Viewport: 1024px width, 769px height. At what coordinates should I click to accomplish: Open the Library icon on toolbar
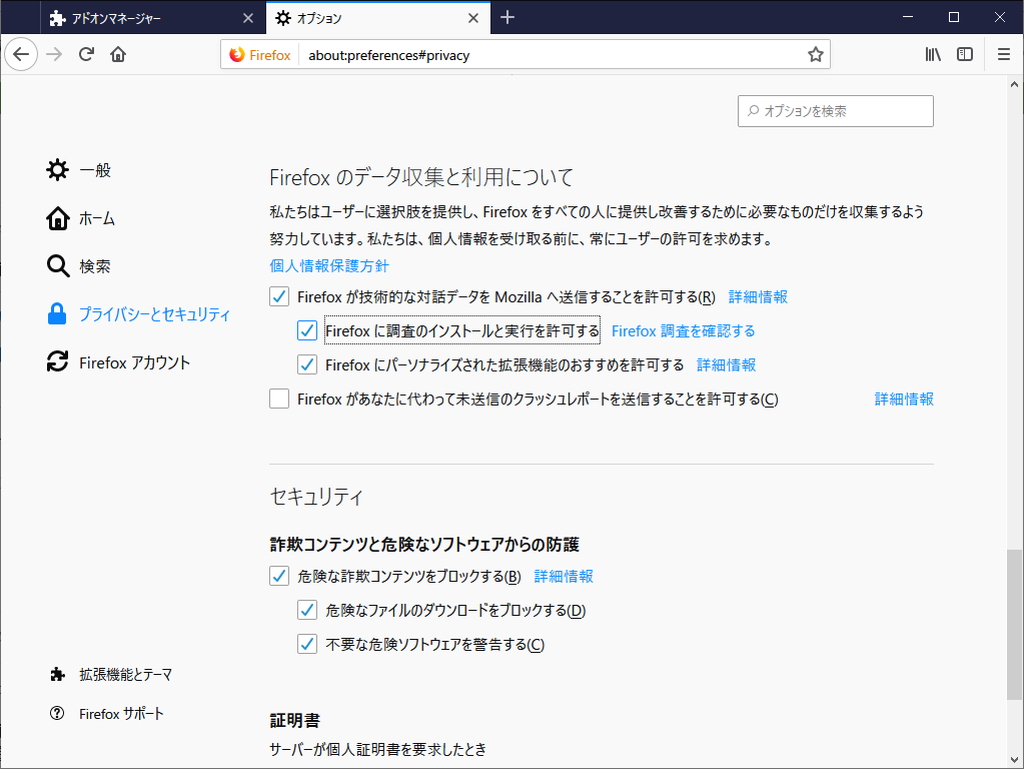932,54
